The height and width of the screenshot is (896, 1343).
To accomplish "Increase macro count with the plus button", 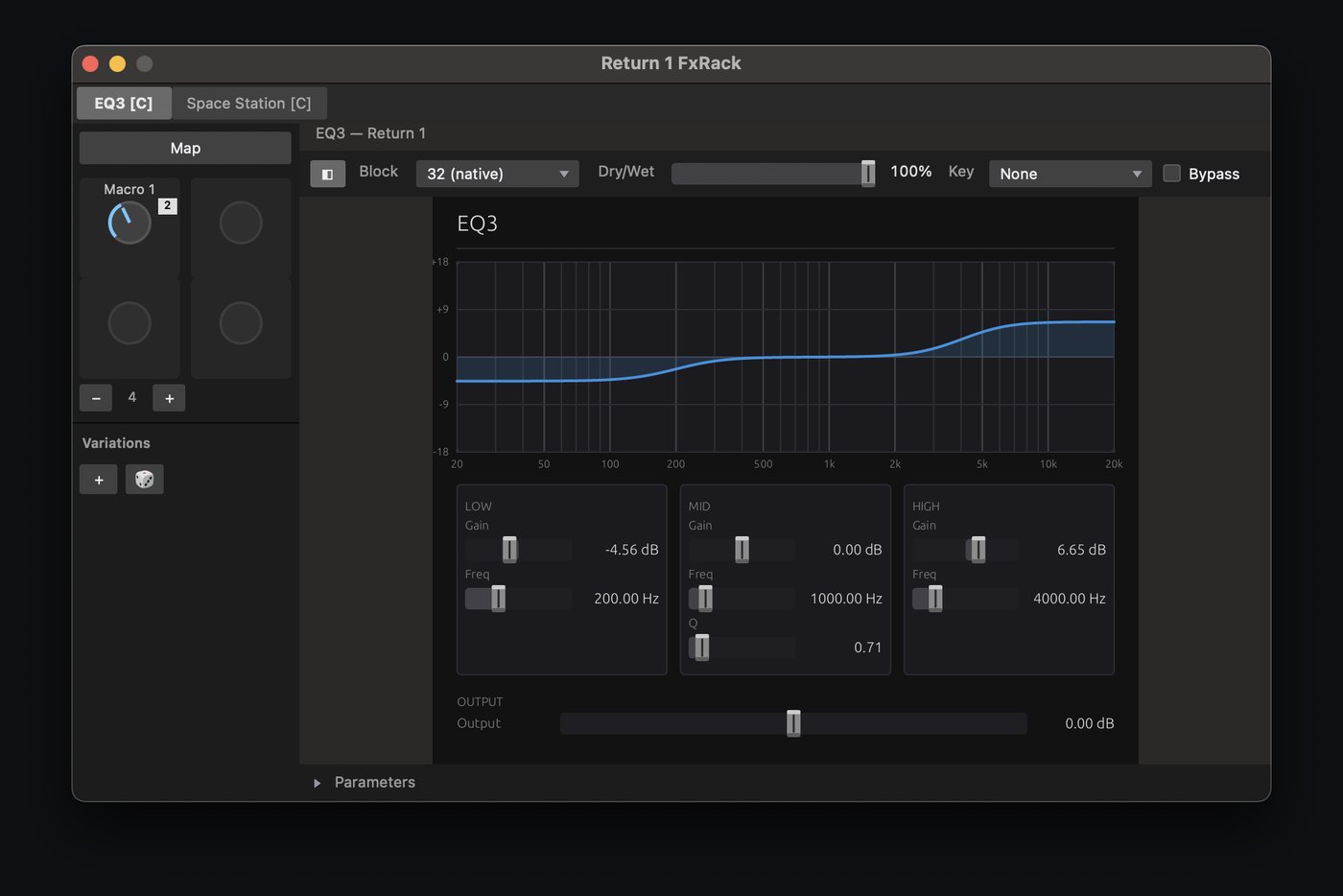I will pyautogui.click(x=169, y=398).
